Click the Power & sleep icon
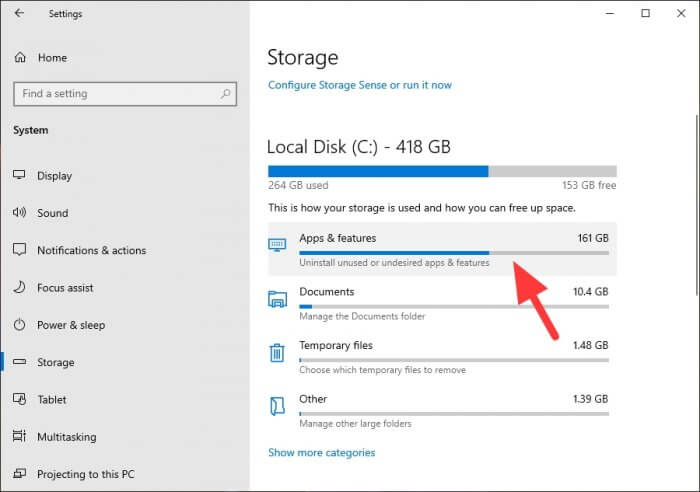Image resolution: width=700 pixels, height=492 pixels. 20,325
